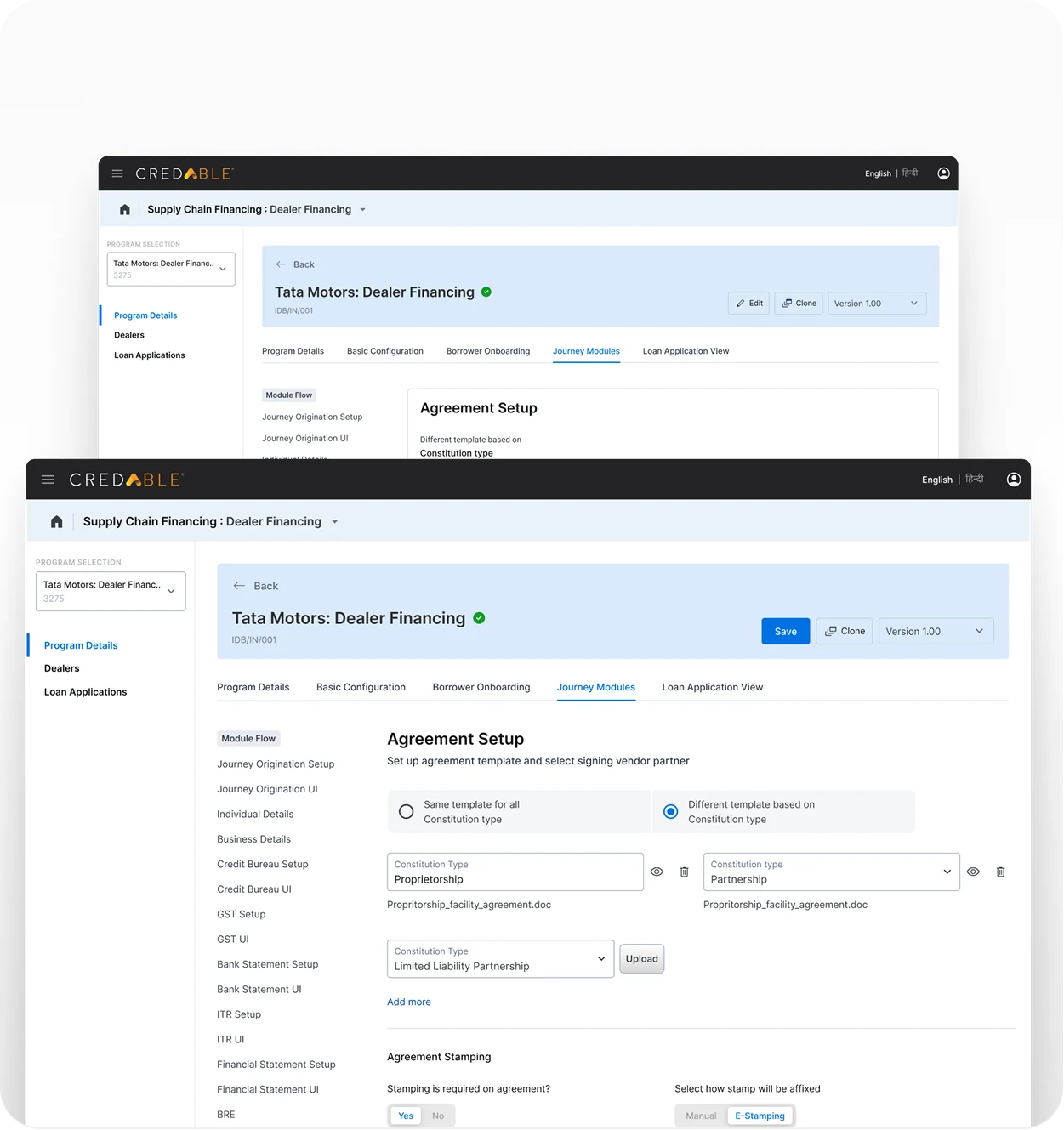Set stamping required to Yes

pyautogui.click(x=406, y=1116)
